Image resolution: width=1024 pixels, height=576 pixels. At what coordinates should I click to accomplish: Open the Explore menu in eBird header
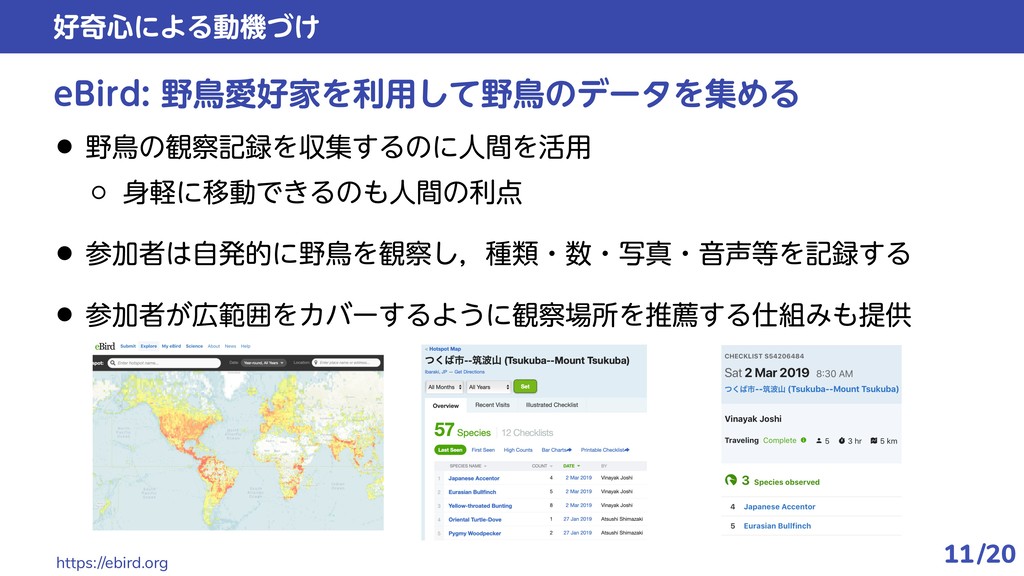coord(149,346)
